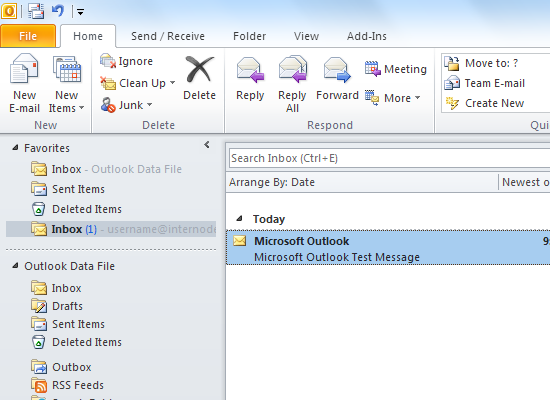Click the New E-mail icon
The width and height of the screenshot is (550, 400).
point(24,69)
